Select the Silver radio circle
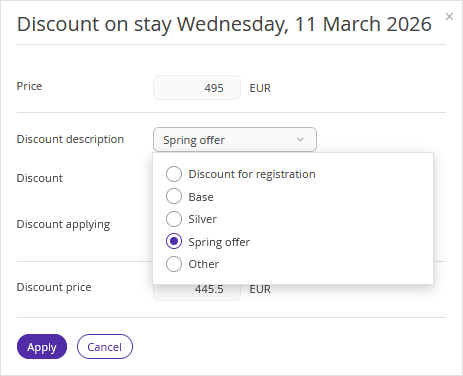 coord(174,219)
